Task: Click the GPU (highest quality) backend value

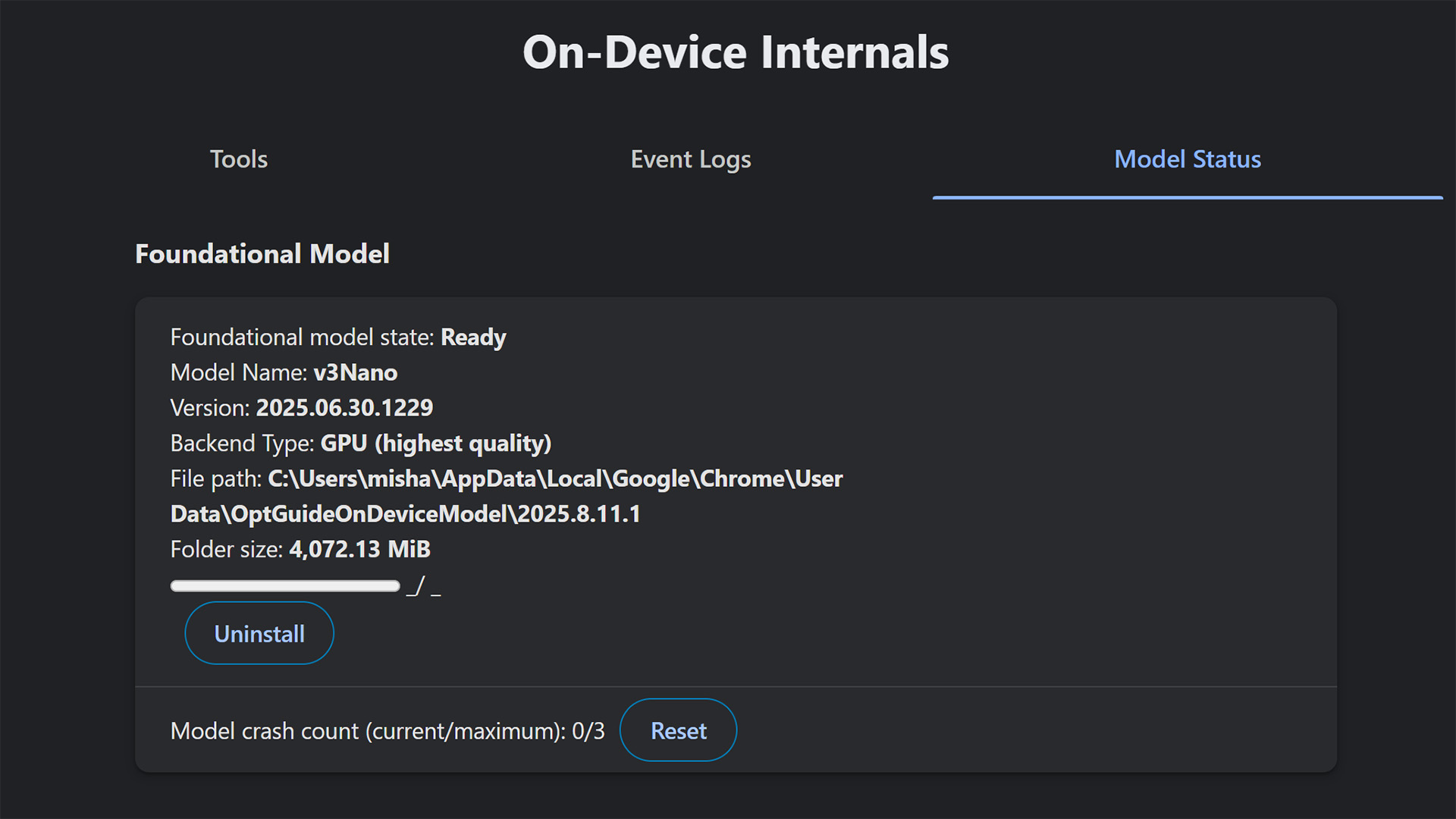Action: coord(436,444)
